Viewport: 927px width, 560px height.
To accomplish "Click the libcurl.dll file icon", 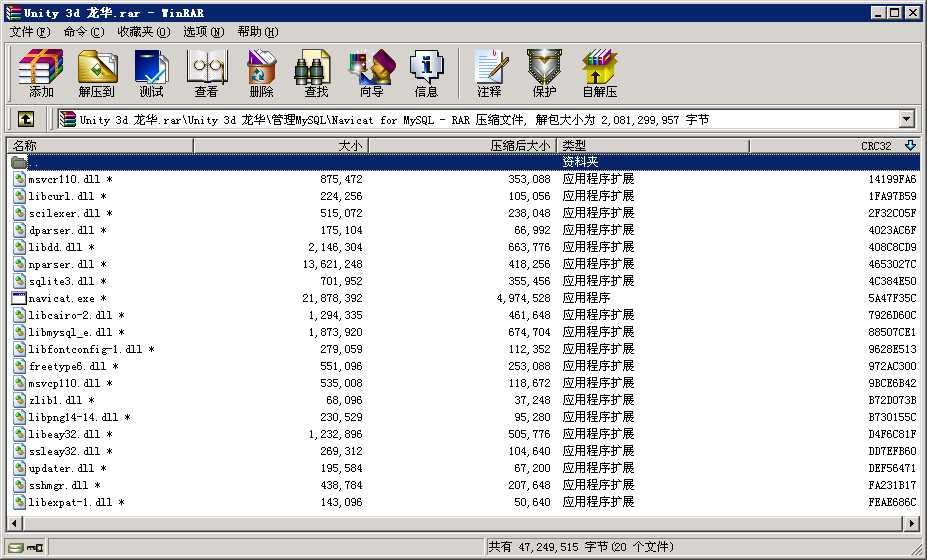I will pyautogui.click(x=19, y=196).
